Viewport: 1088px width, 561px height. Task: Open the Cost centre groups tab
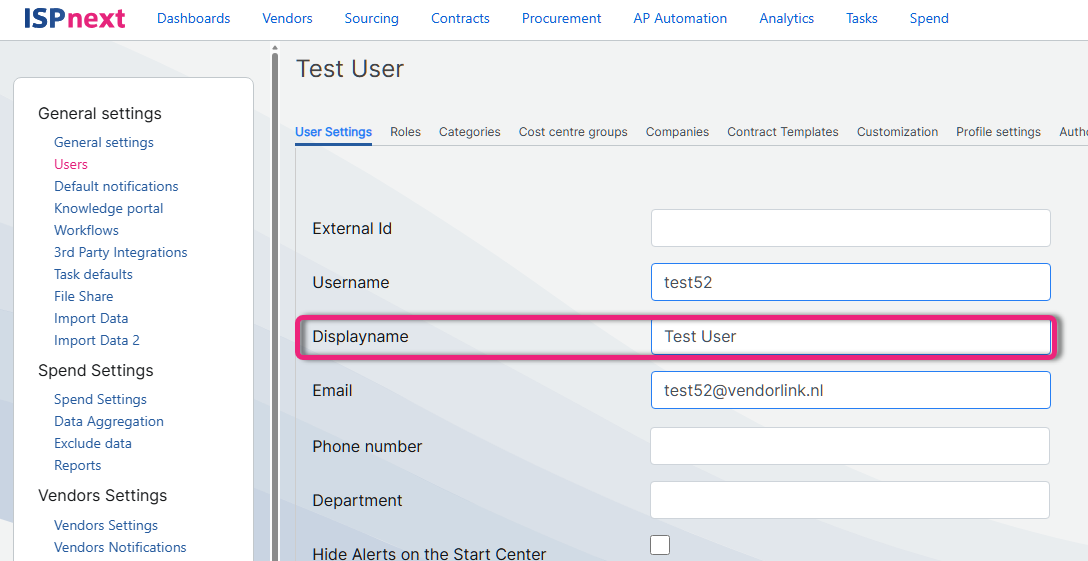[573, 132]
